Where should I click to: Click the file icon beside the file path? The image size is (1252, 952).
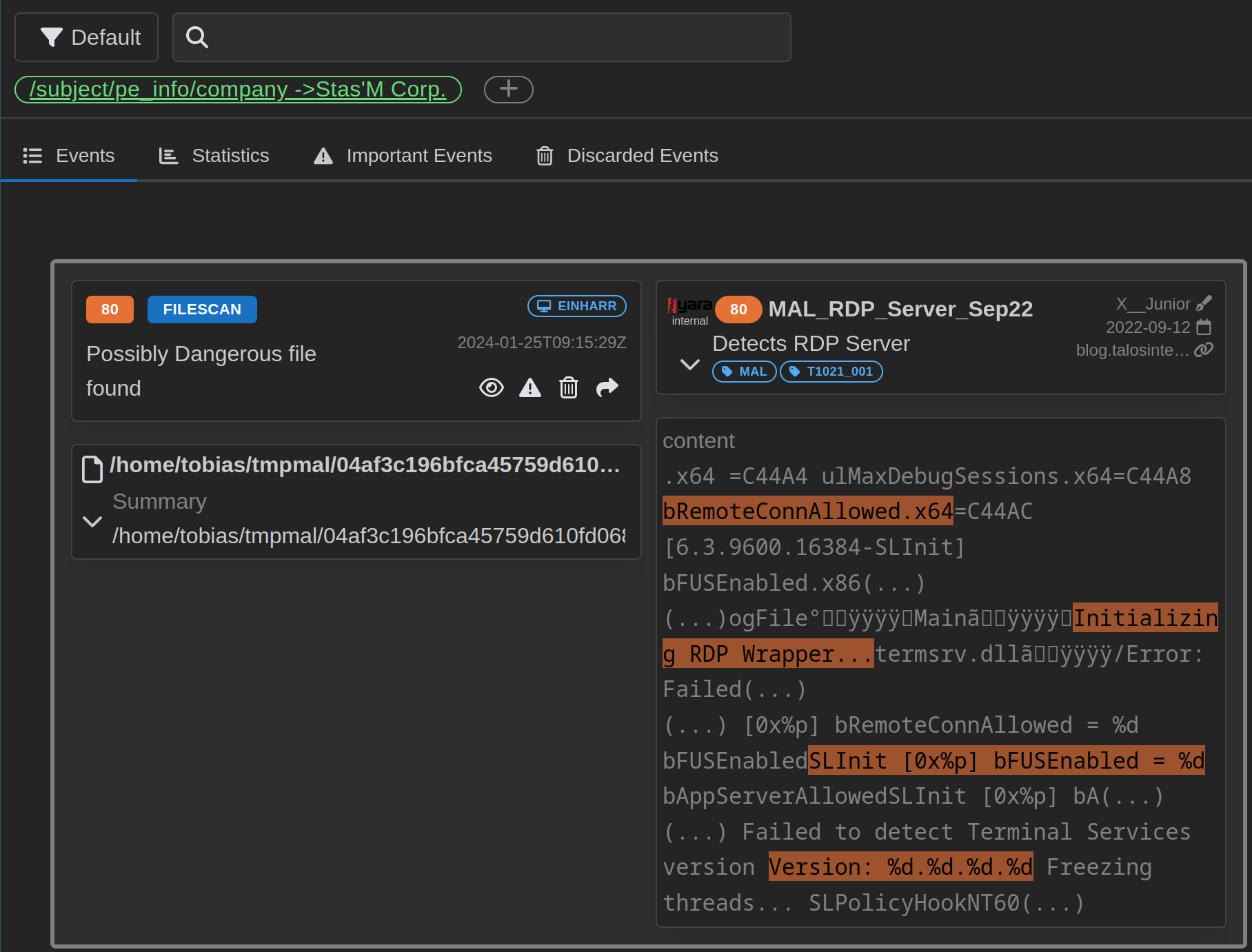tap(92, 469)
